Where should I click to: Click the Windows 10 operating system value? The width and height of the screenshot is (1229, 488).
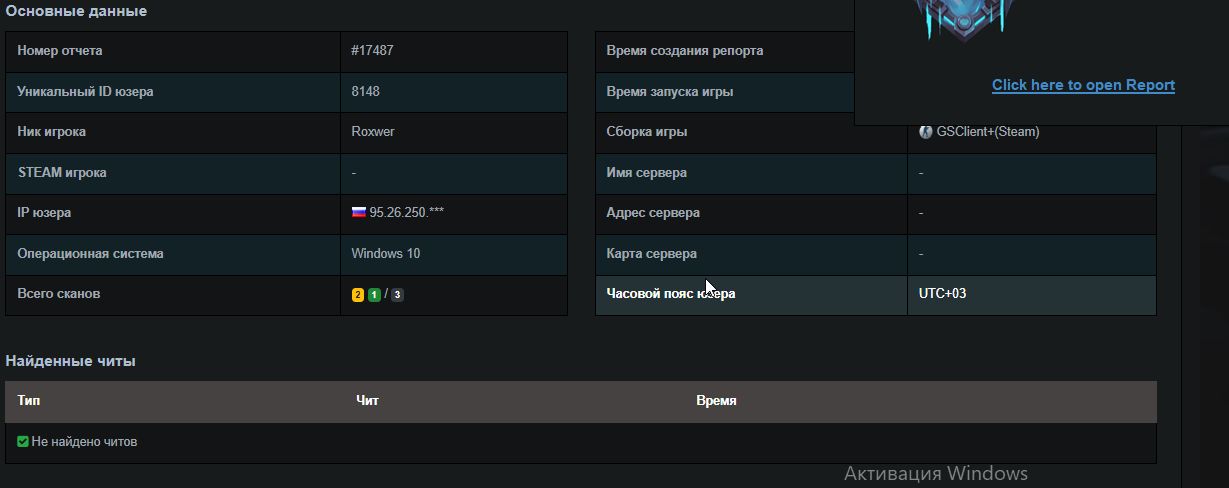click(386, 254)
